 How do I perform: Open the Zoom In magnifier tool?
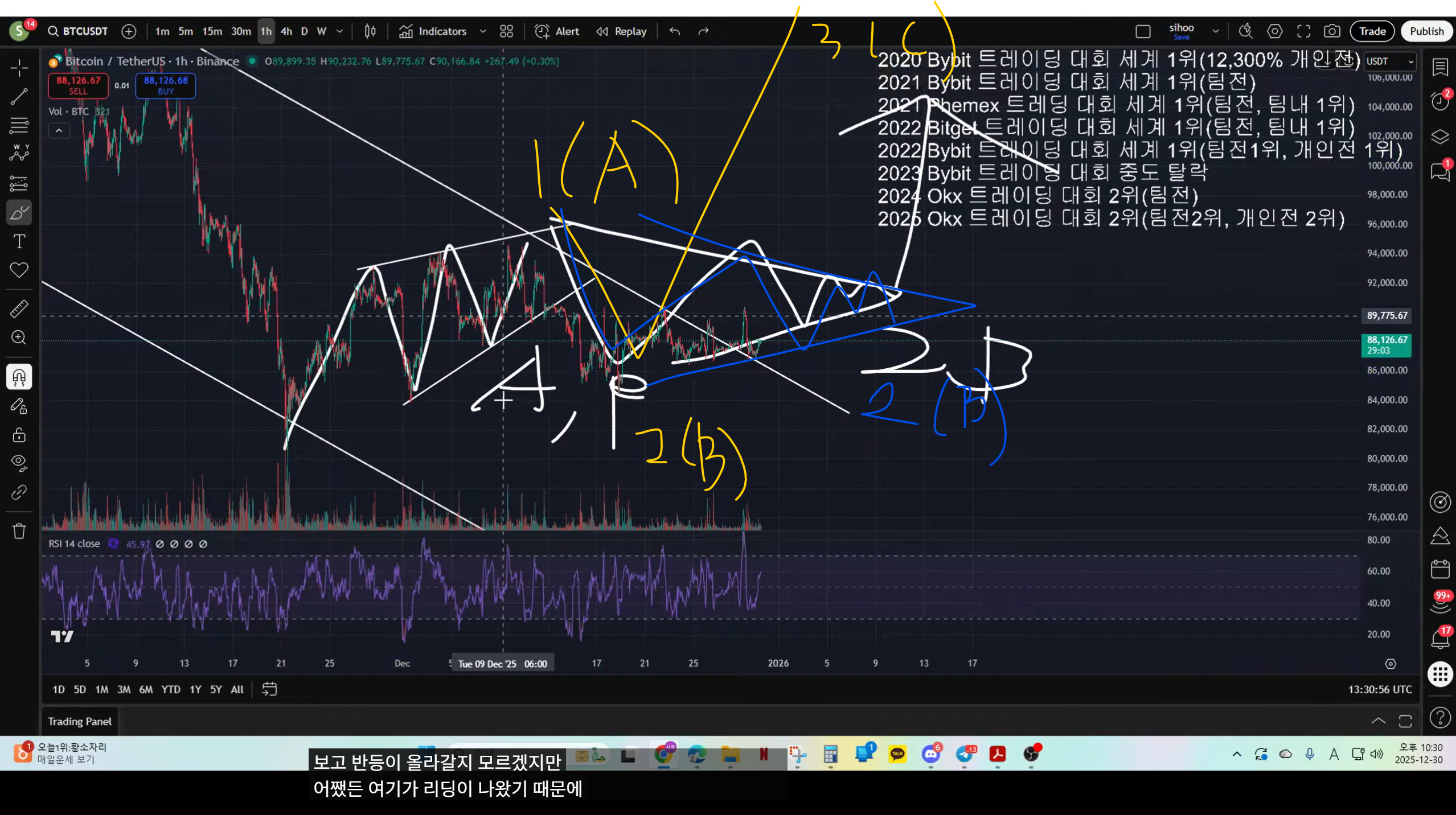click(19, 337)
